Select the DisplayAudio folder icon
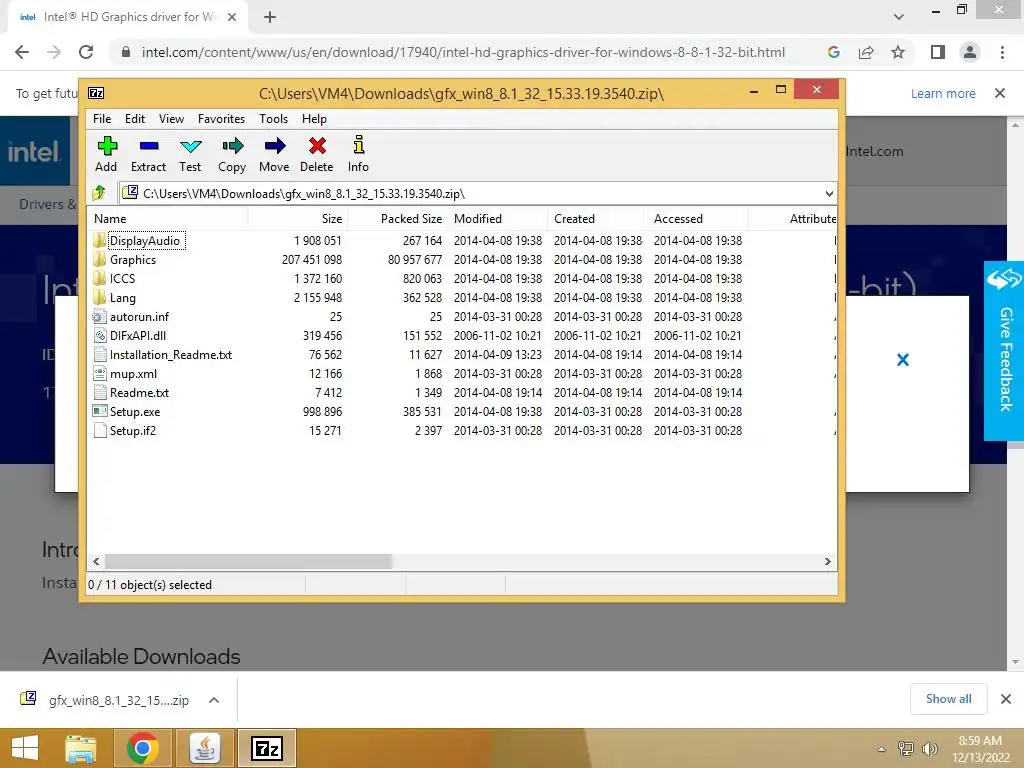The height and width of the screenshot is (768, 1024). click(99, 240)
